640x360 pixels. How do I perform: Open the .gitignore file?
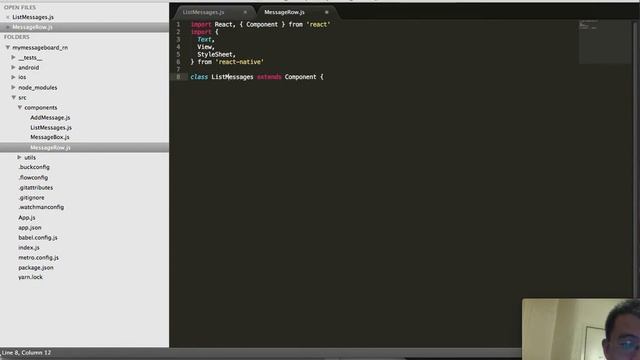pyautogui.click(x=31, y=198)
